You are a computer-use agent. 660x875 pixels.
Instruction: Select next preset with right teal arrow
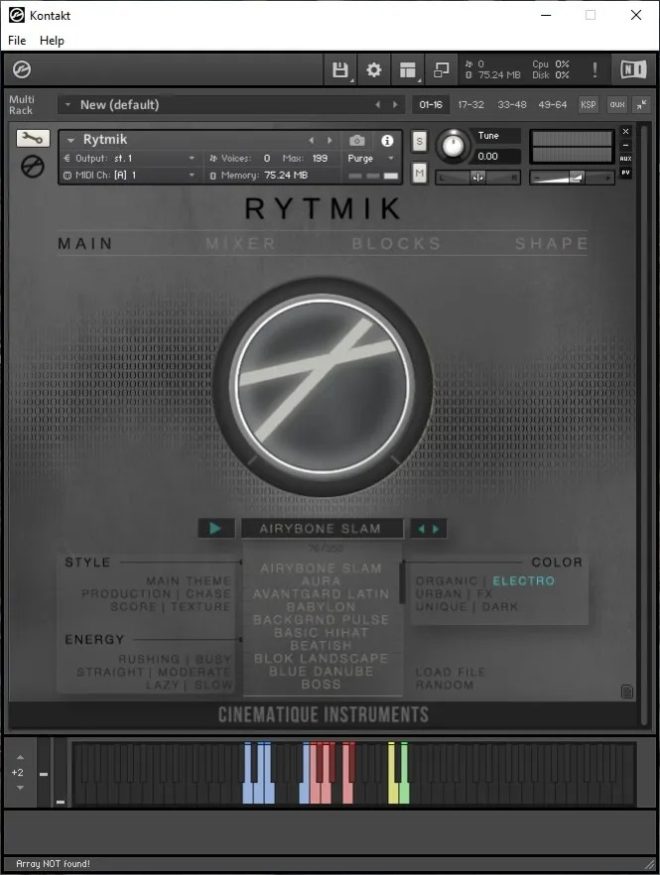[436, 528]
